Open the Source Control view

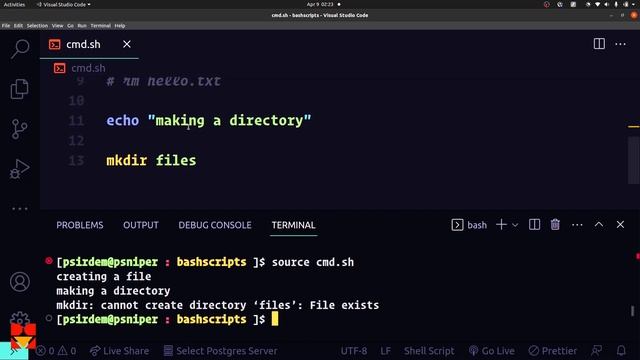20,129
